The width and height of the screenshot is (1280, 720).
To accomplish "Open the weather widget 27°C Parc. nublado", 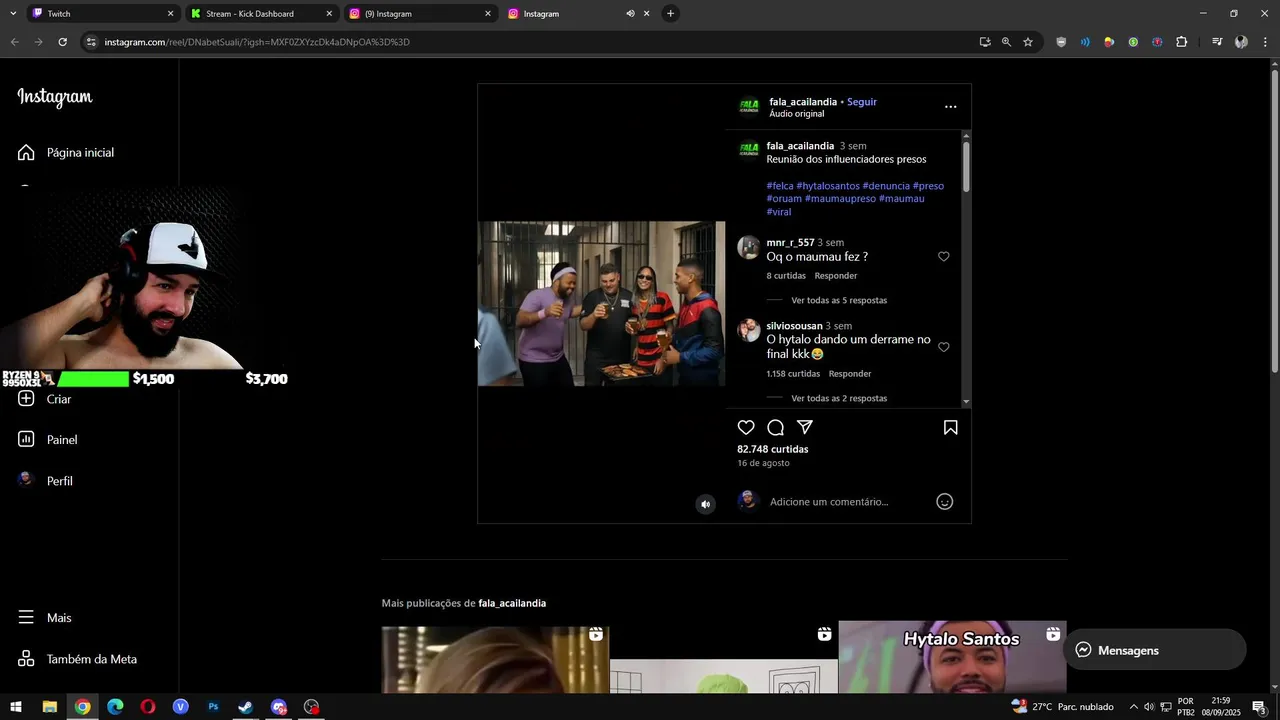I will (1062, 707).
